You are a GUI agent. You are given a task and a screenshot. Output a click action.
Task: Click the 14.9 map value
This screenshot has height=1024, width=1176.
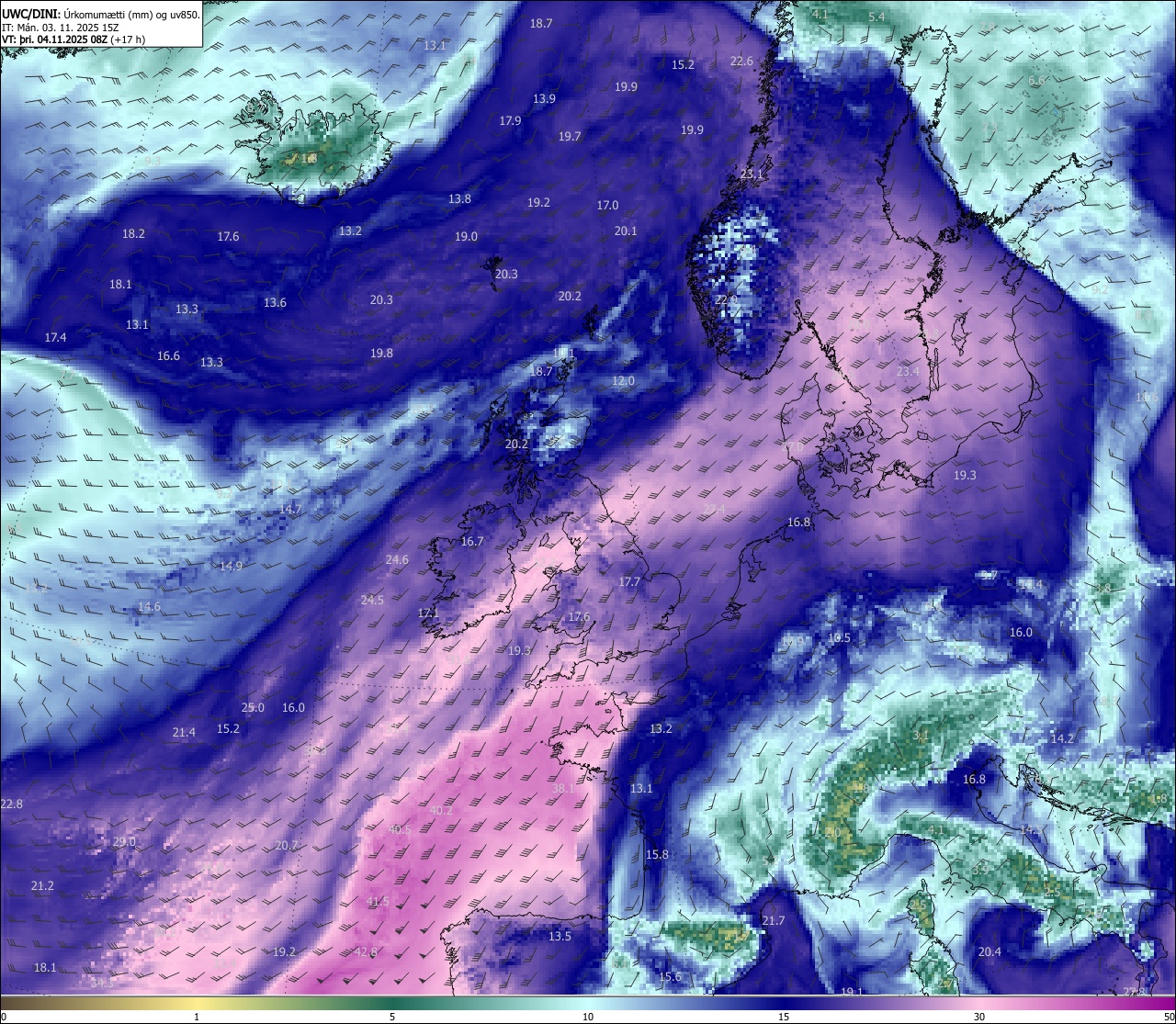[x=231, y=567]
